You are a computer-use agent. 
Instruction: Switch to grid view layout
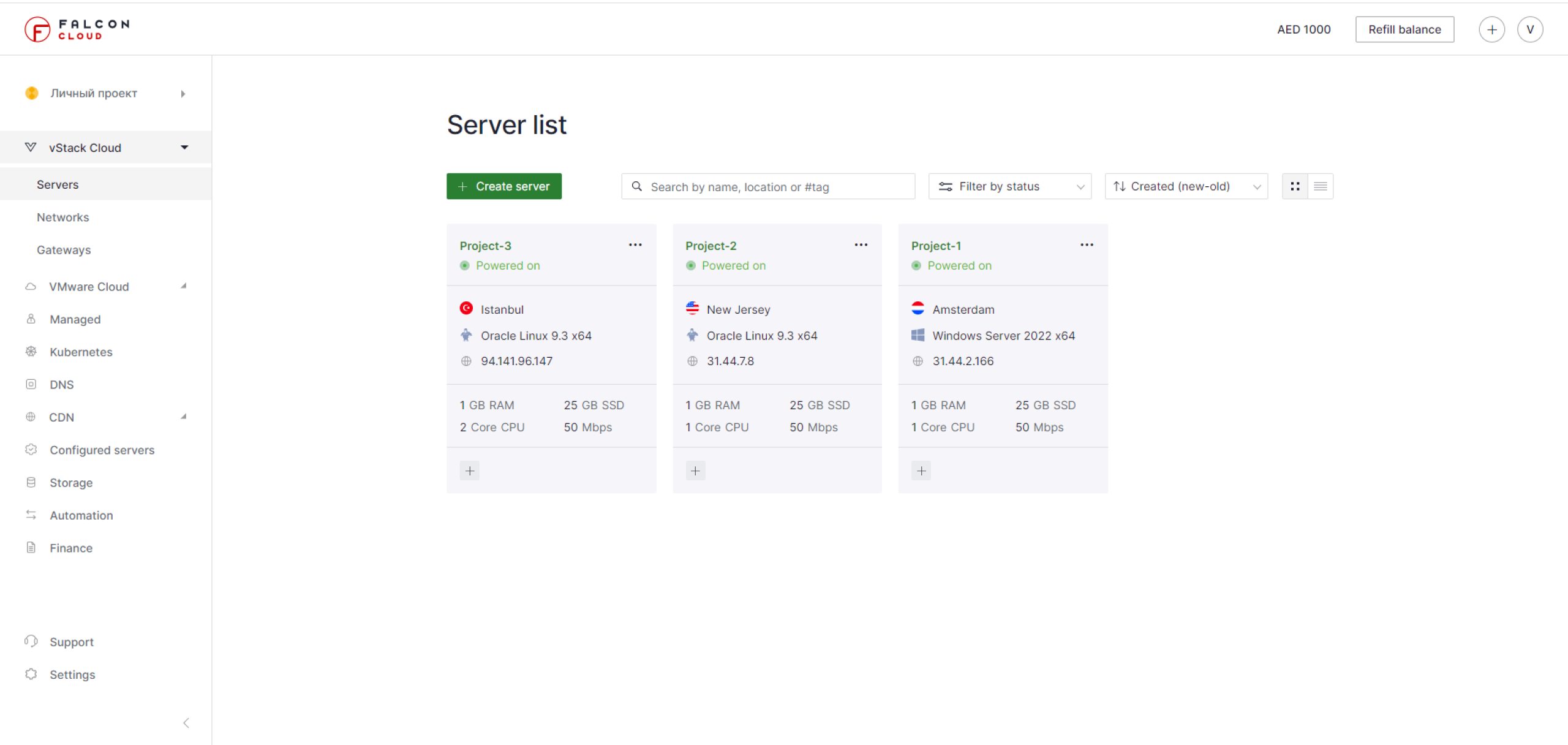pos(1295,186)
